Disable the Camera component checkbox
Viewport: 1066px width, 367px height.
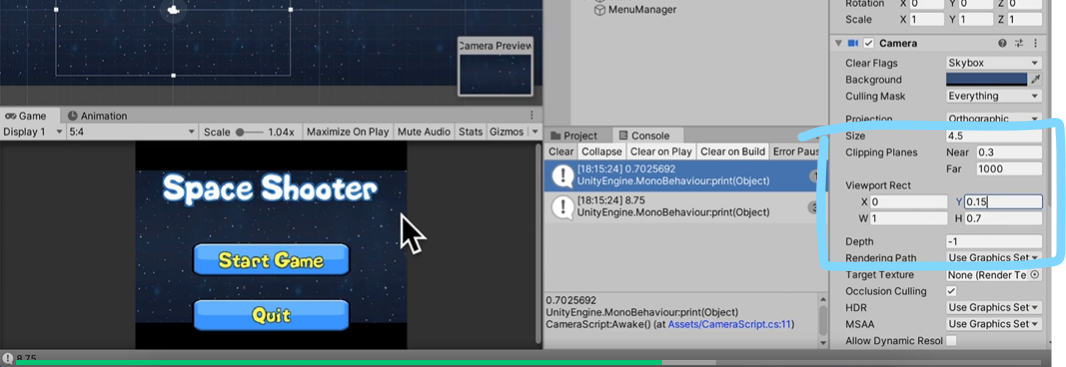pos(868,43)
